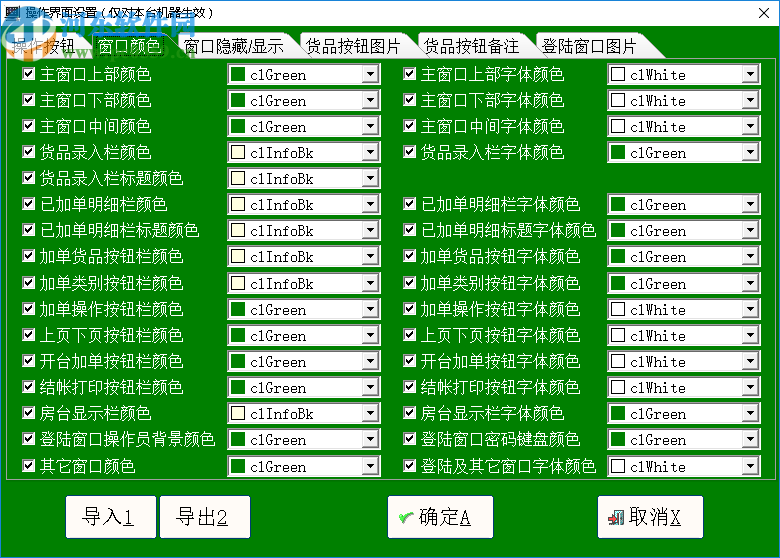Open 加单货品按钮字体颜色 dropdown arrow
This screenshot has height=558, width=780.
coord(750,257)
